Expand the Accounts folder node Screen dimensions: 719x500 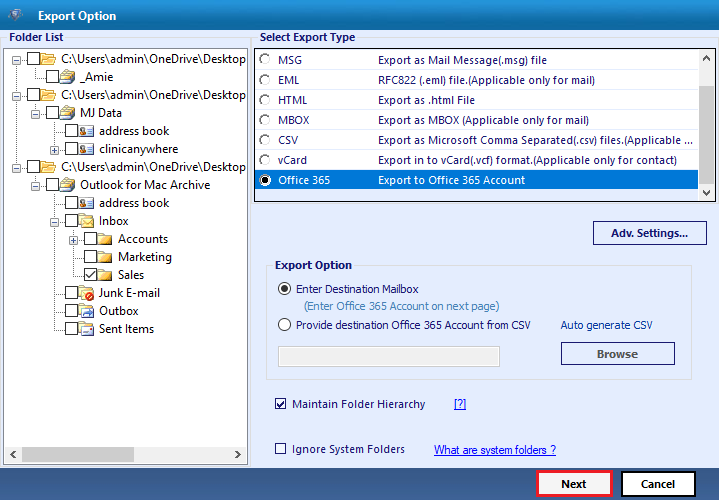73,239
